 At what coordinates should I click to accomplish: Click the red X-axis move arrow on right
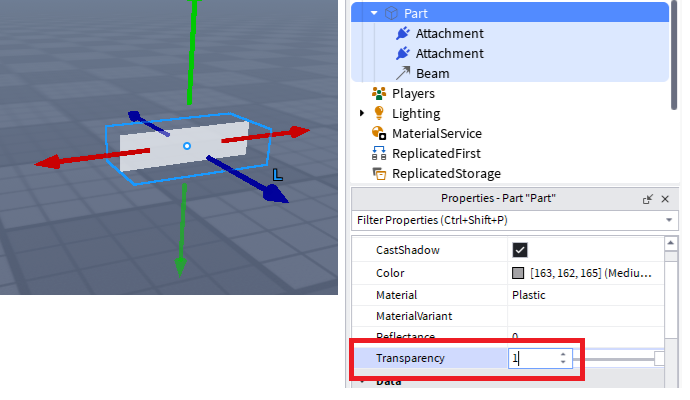(297, 132)
